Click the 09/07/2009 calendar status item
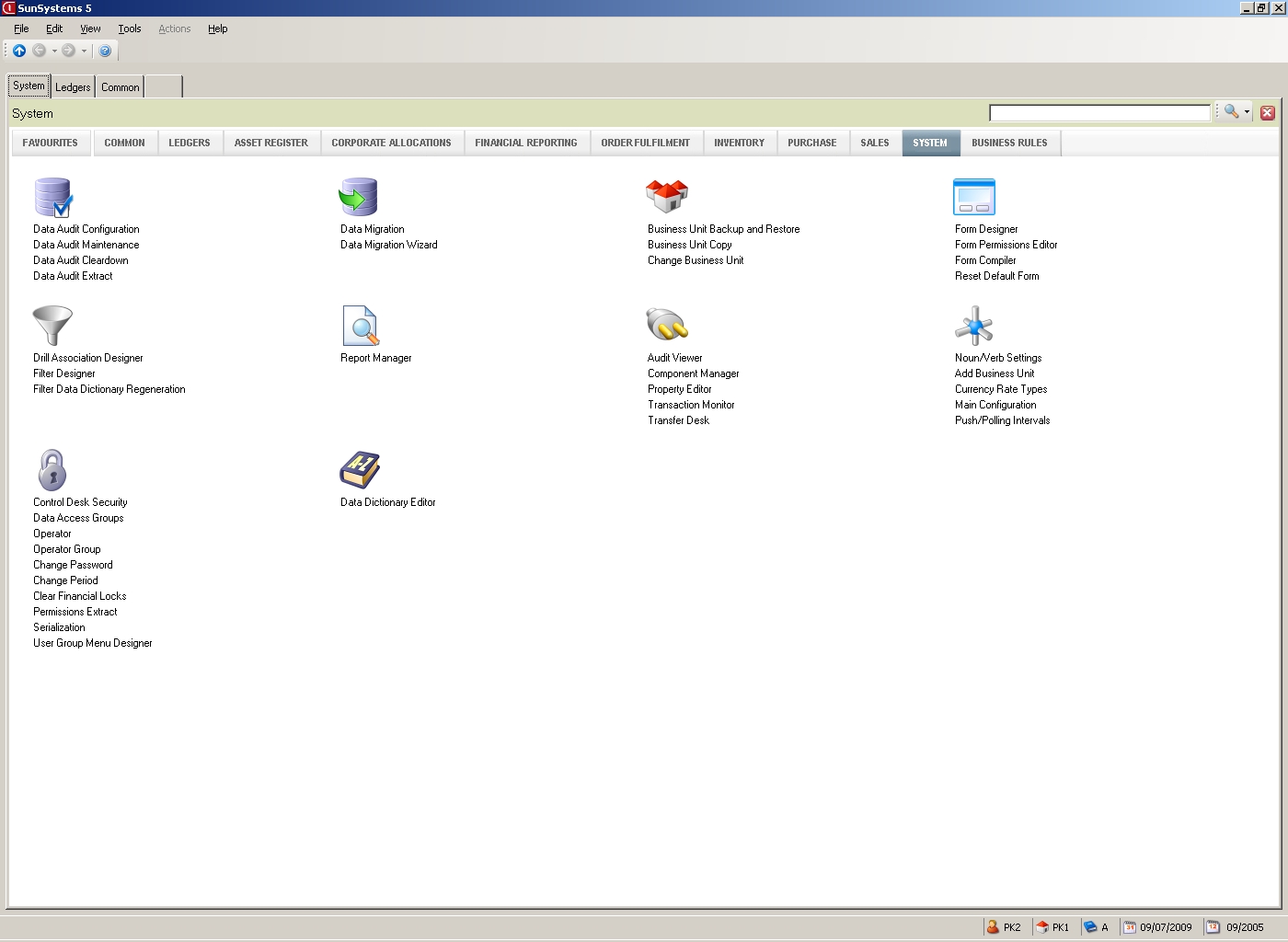Image resolution: width=1288 pixels, height=942 pixels. pyautogui.click(x=1158, y=927)
